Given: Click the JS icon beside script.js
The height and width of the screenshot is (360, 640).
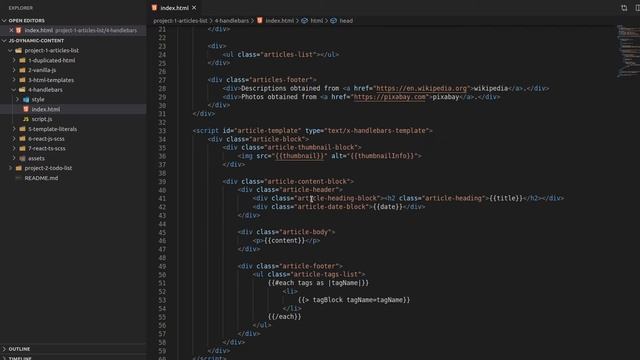Looking at the screenshot, I should (x=26, y=119).
